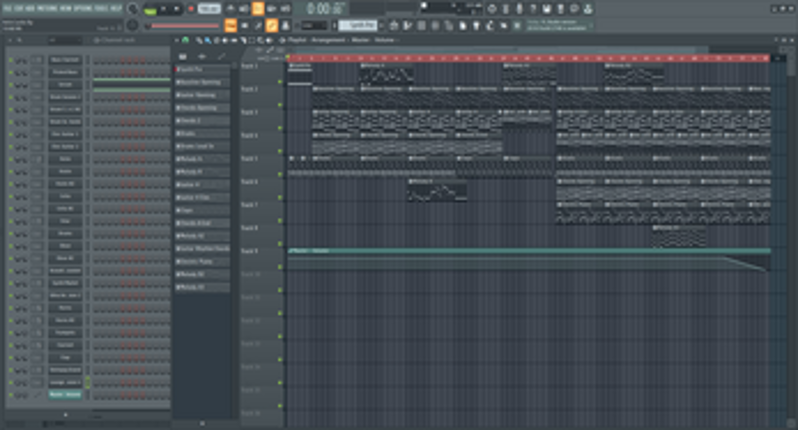Open the FILE menu
This screenshot has width=798, height=430.
coord(7,9)
